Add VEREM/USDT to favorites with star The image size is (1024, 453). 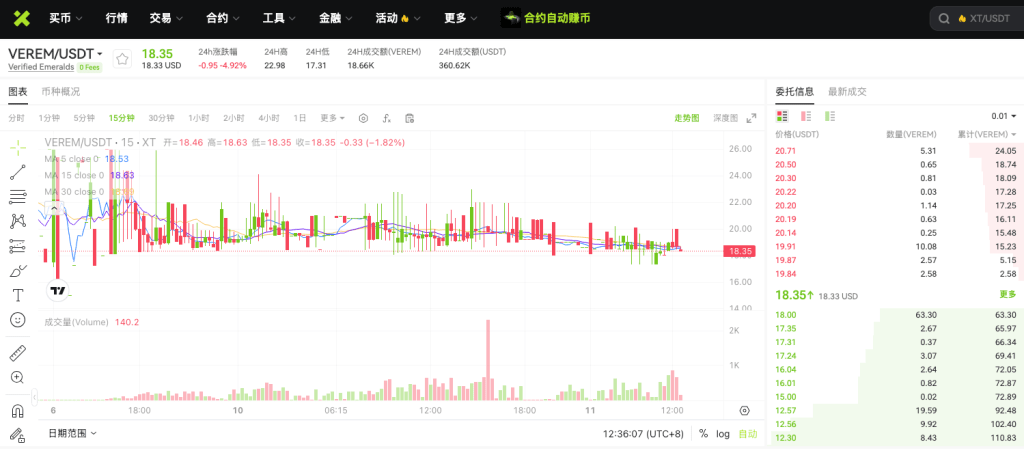122,59
